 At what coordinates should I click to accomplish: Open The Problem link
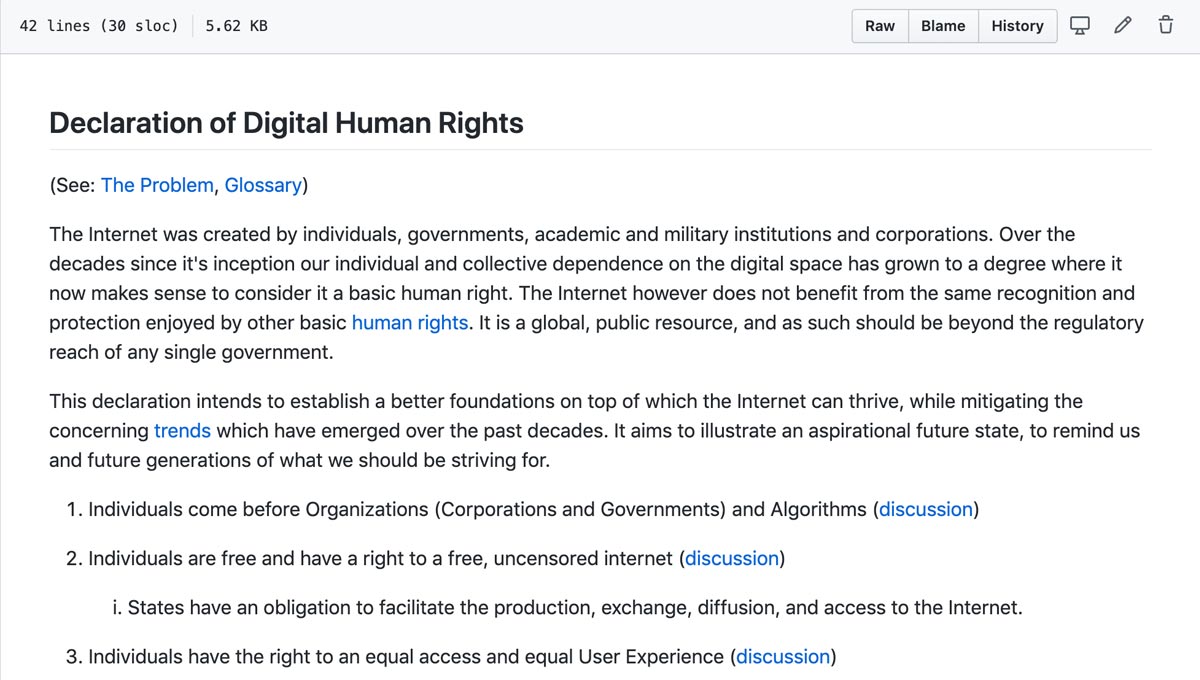pyautogui.click(x=157, y=185)
